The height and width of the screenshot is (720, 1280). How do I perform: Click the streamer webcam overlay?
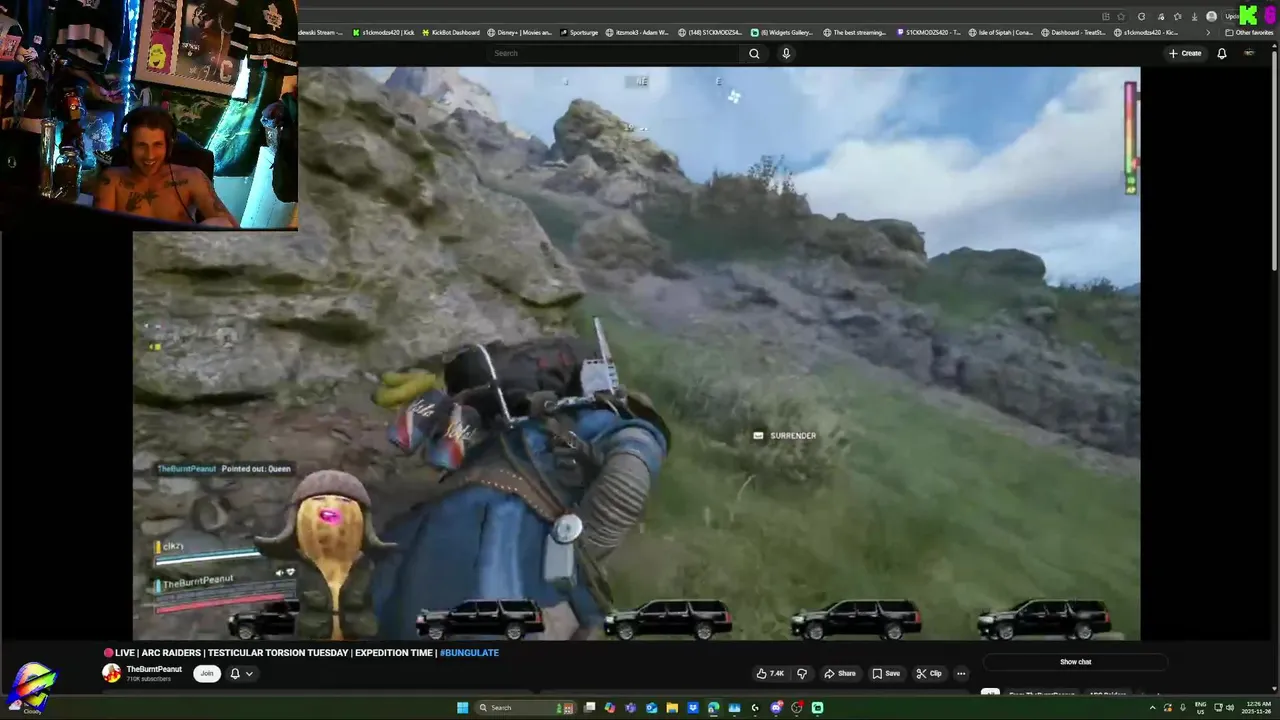point(149,115)
